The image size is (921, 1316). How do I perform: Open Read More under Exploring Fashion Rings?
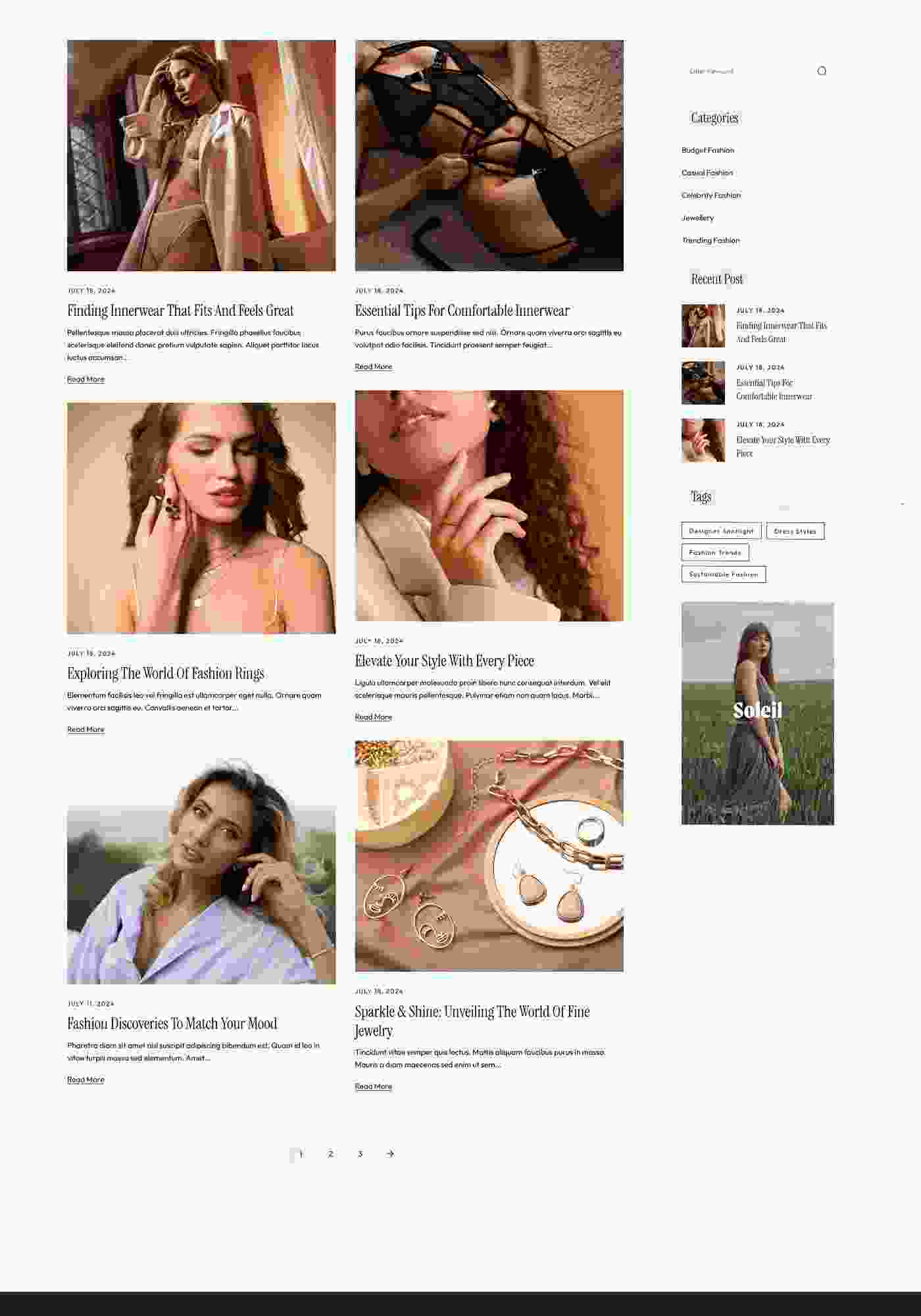(x=86, y=729)
